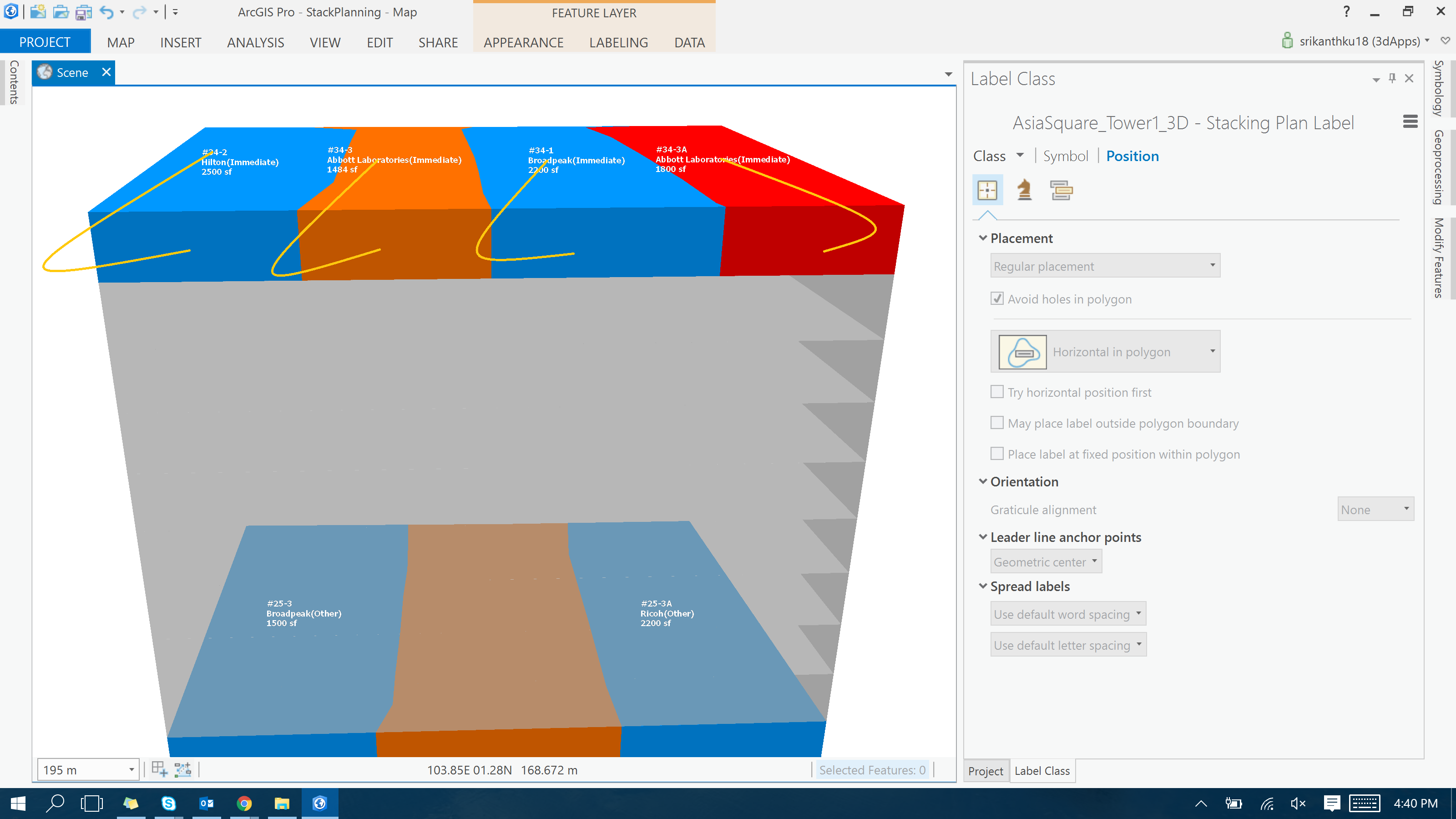
Task: Select the Position placement icon
Action: tap(987, 190)
